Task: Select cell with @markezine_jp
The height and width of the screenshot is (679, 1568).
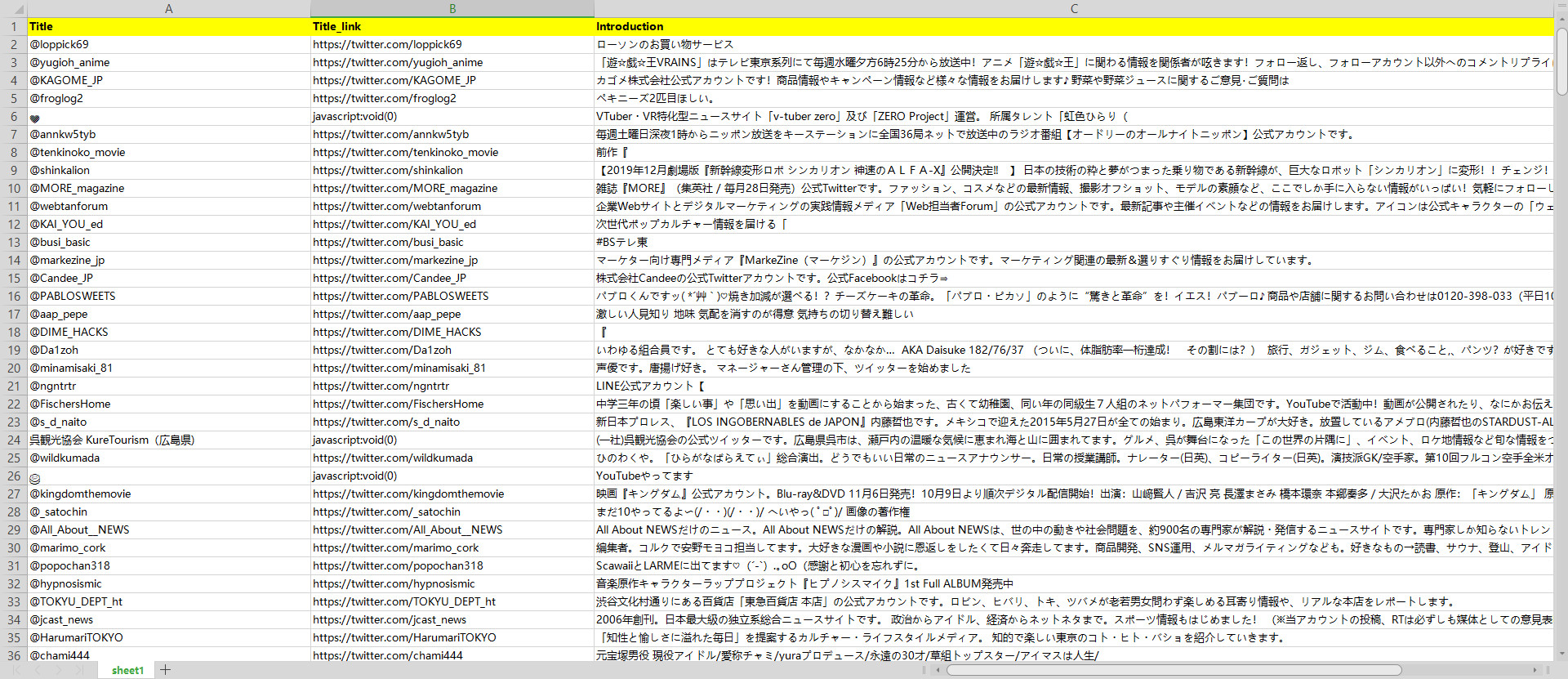Action: tap(169, 260)
